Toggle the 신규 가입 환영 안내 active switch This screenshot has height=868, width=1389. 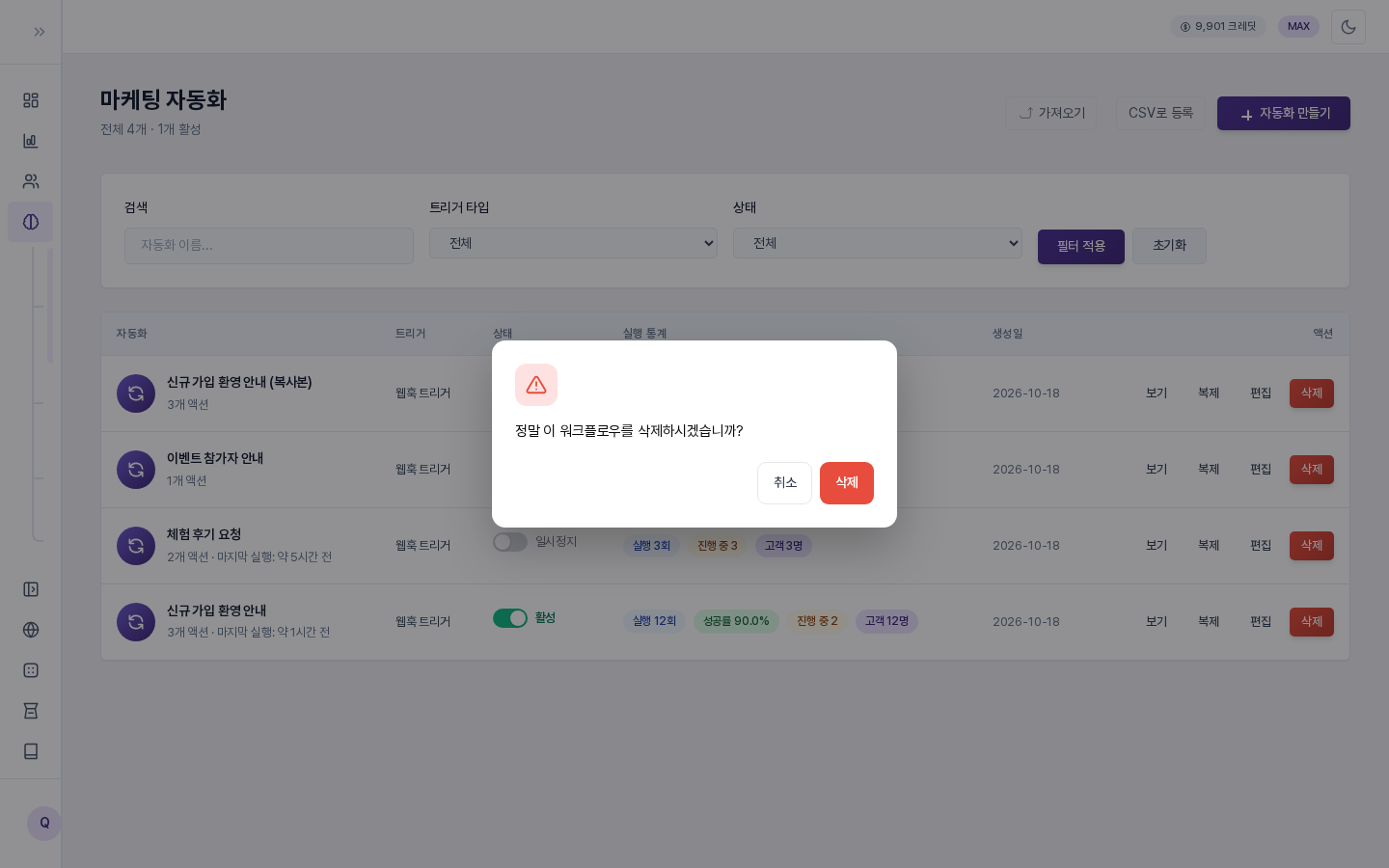[510, 618]
